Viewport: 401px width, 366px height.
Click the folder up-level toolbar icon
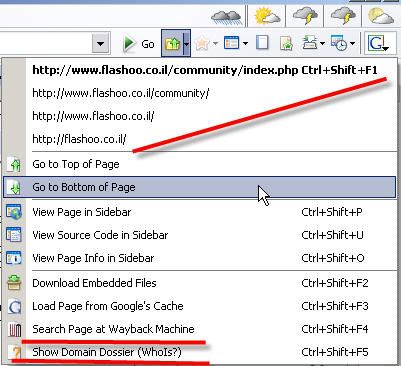[x=172, y=43]
